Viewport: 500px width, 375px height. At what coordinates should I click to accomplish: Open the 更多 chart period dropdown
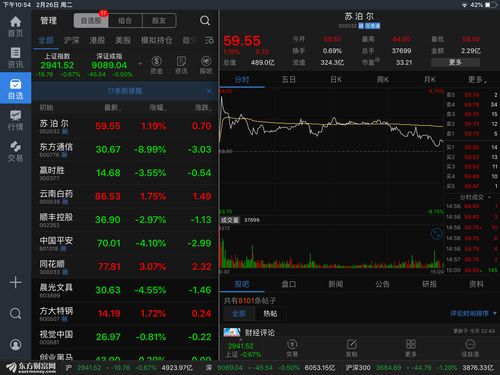tap(477, 80)
